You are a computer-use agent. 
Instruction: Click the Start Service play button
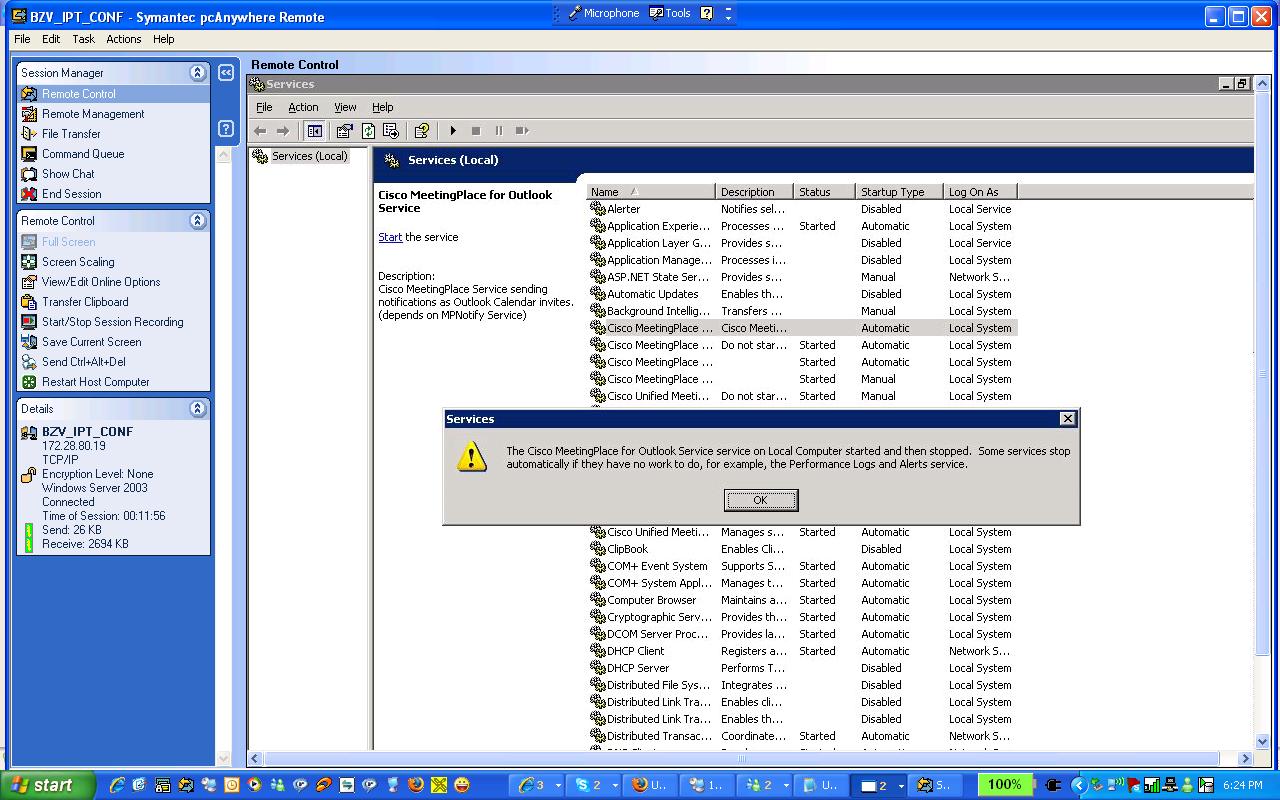453,131
